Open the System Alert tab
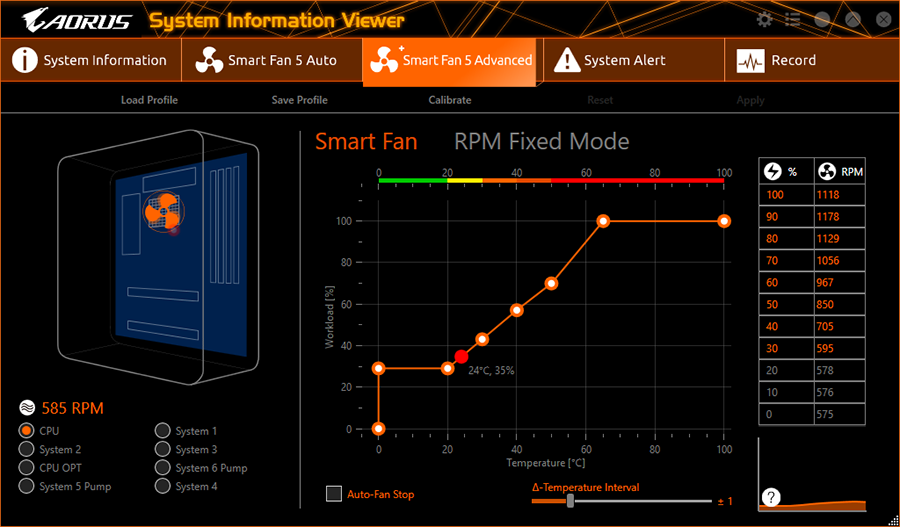 click(634, 60)
